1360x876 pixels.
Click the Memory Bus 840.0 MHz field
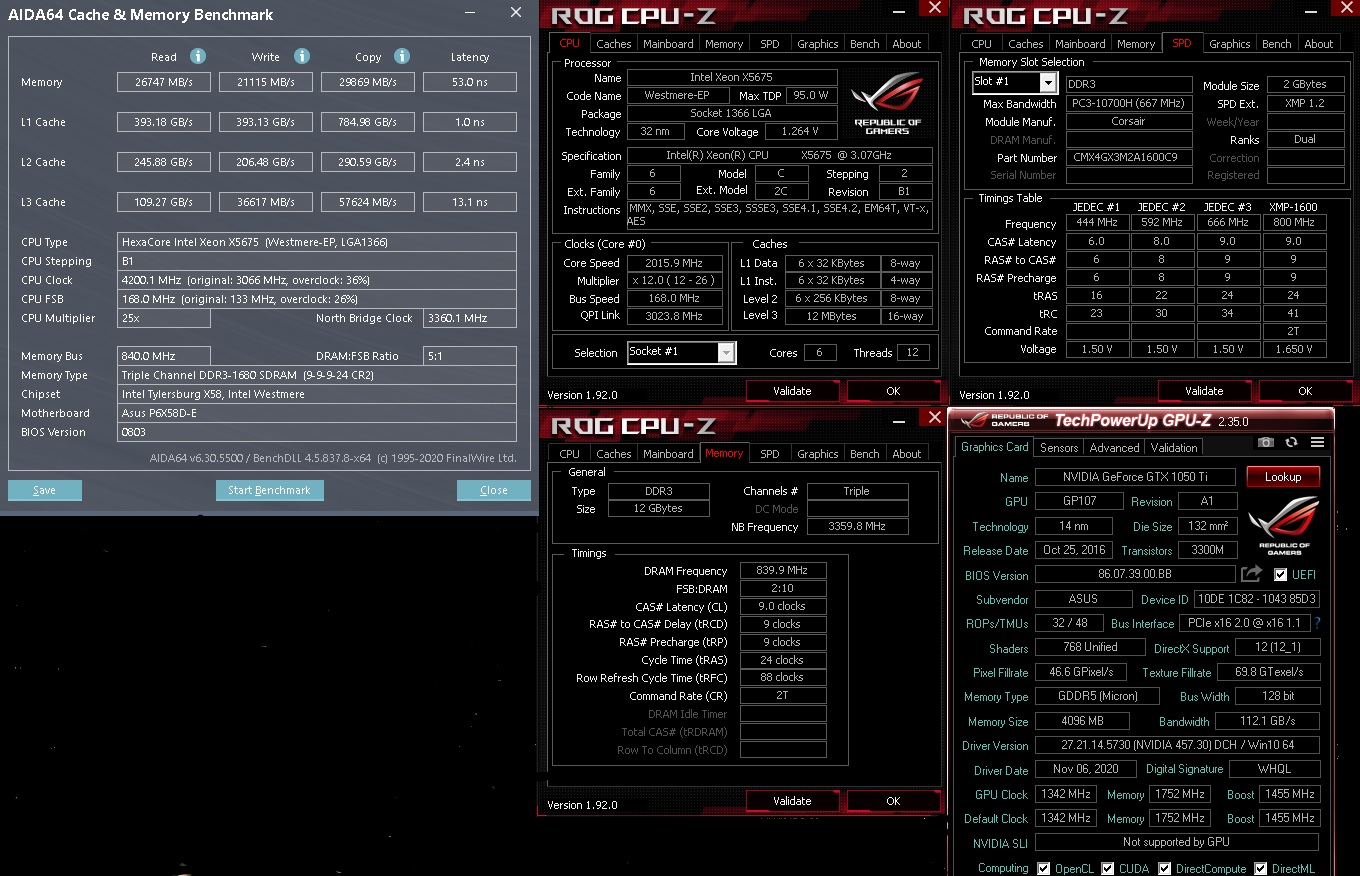click(164, 356)
